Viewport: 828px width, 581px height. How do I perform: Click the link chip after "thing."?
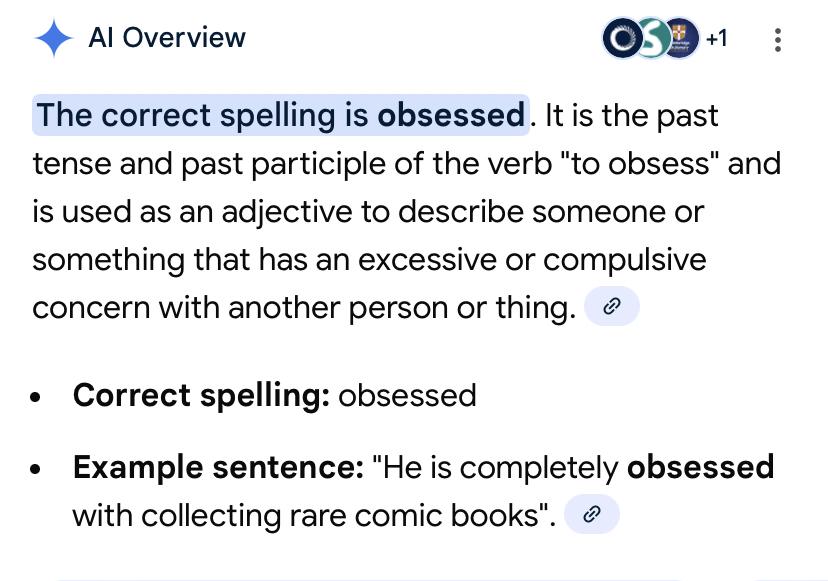point(611,307)
